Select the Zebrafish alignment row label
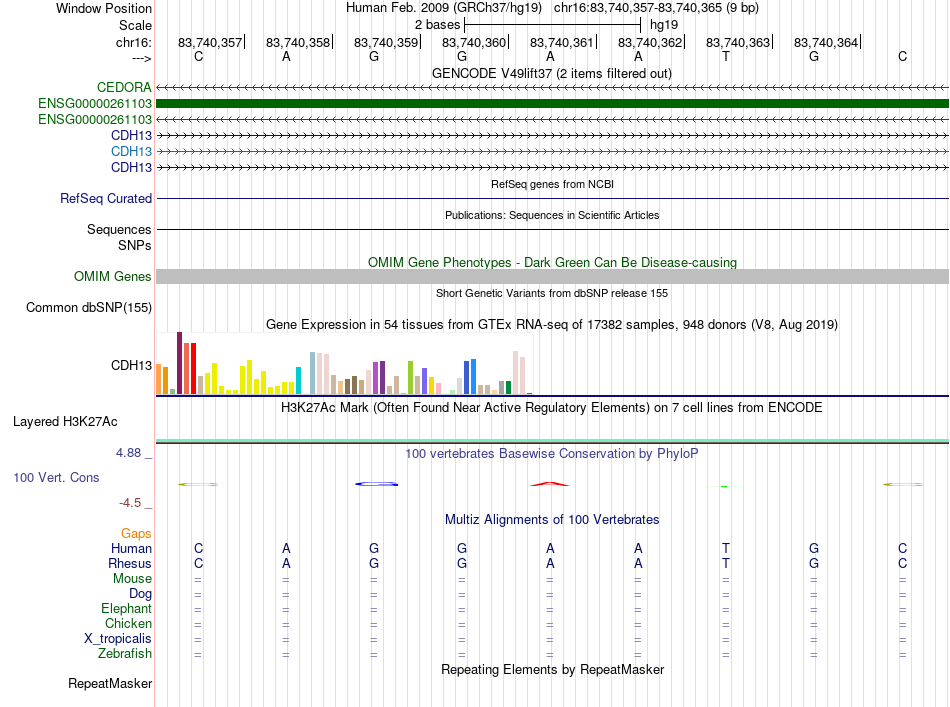The width and height of the screenshot is (950, 707). coord(125,653)
